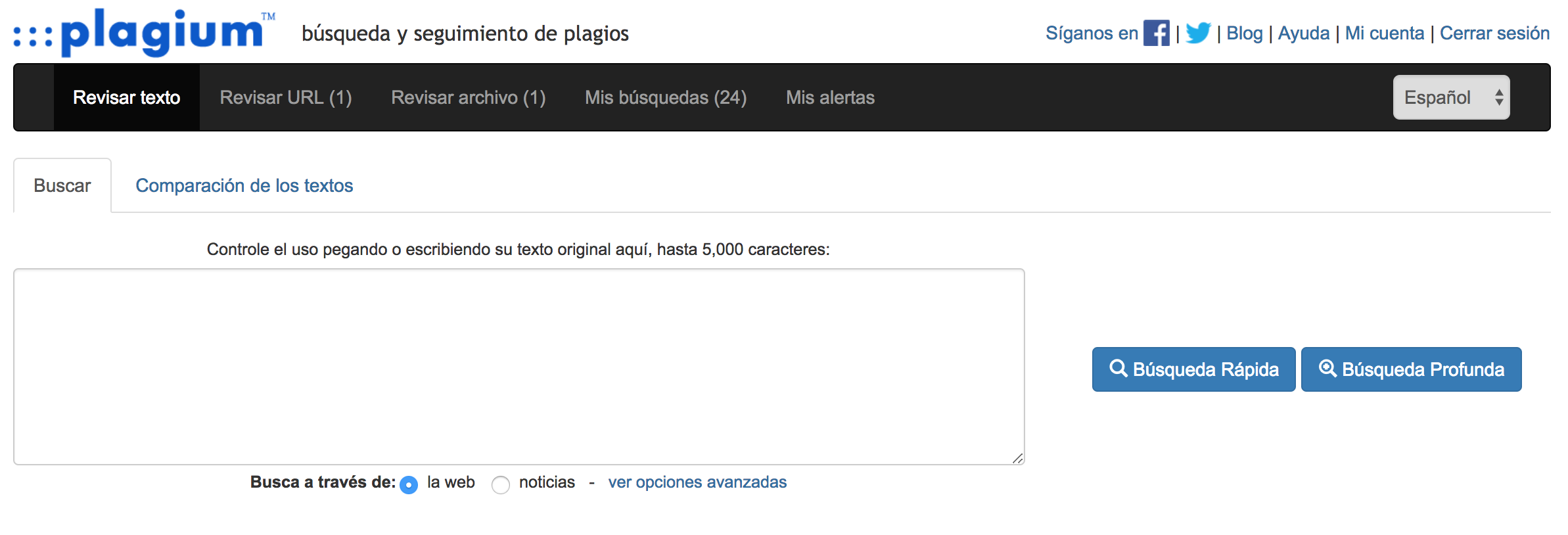Open the Twitter bird icon link

point(1198,33)
